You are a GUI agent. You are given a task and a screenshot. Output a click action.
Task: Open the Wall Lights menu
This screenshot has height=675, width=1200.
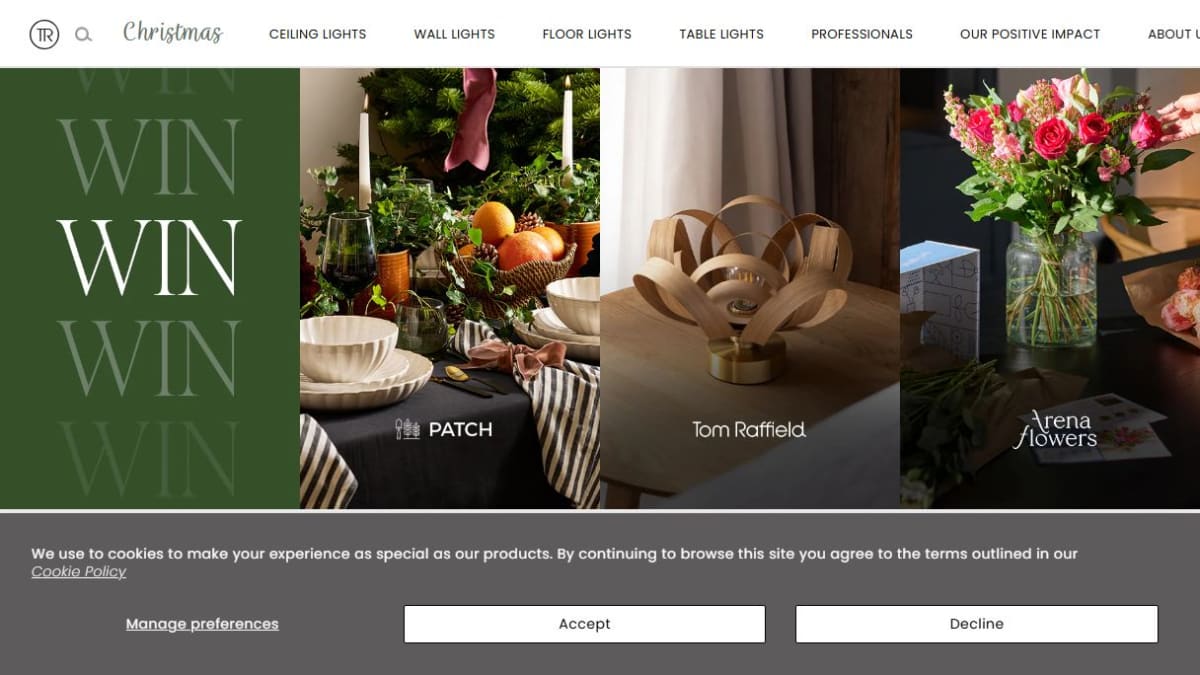pos(454,34)
